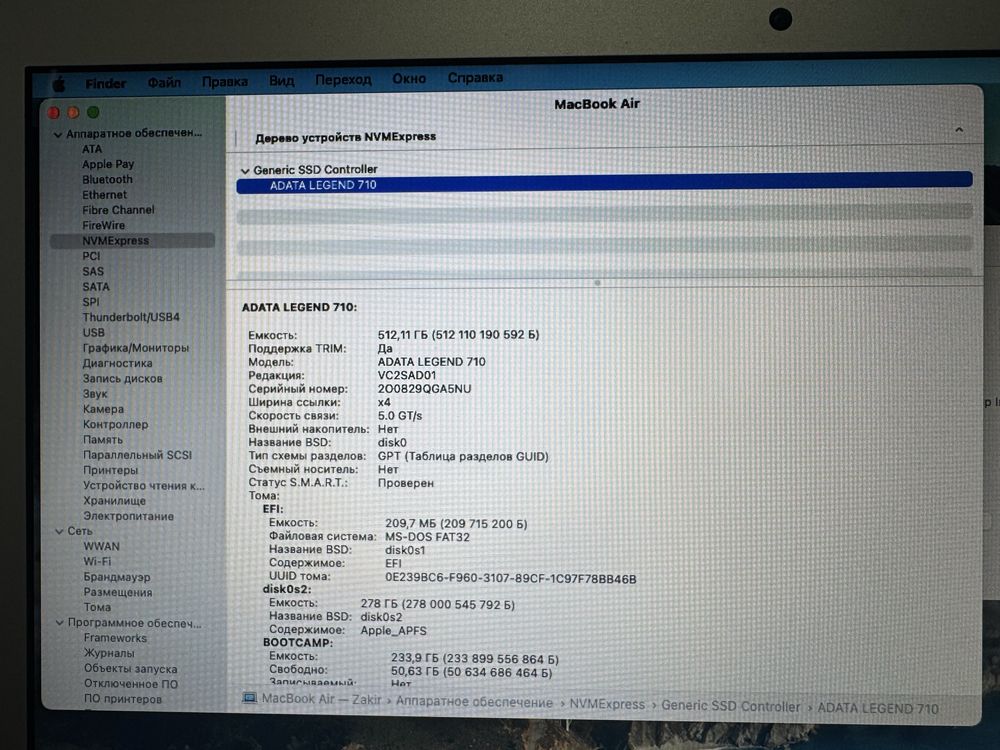
Task: Open the Справка menu
Action: pos(475,78)
